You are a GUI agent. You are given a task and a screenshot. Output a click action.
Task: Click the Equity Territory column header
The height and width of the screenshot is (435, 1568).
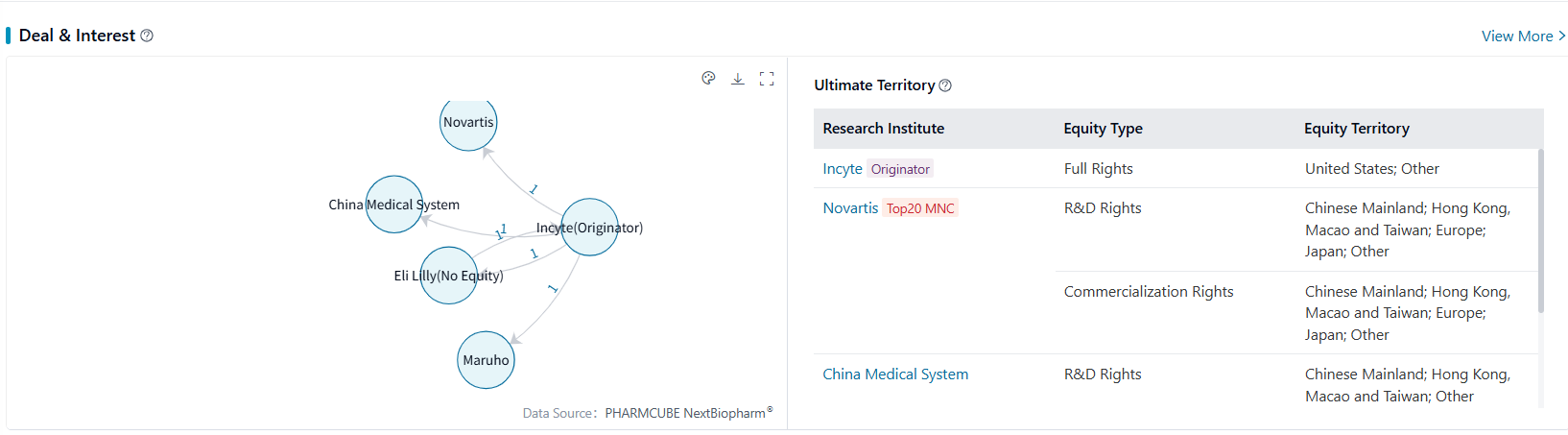click(1356, 129)
